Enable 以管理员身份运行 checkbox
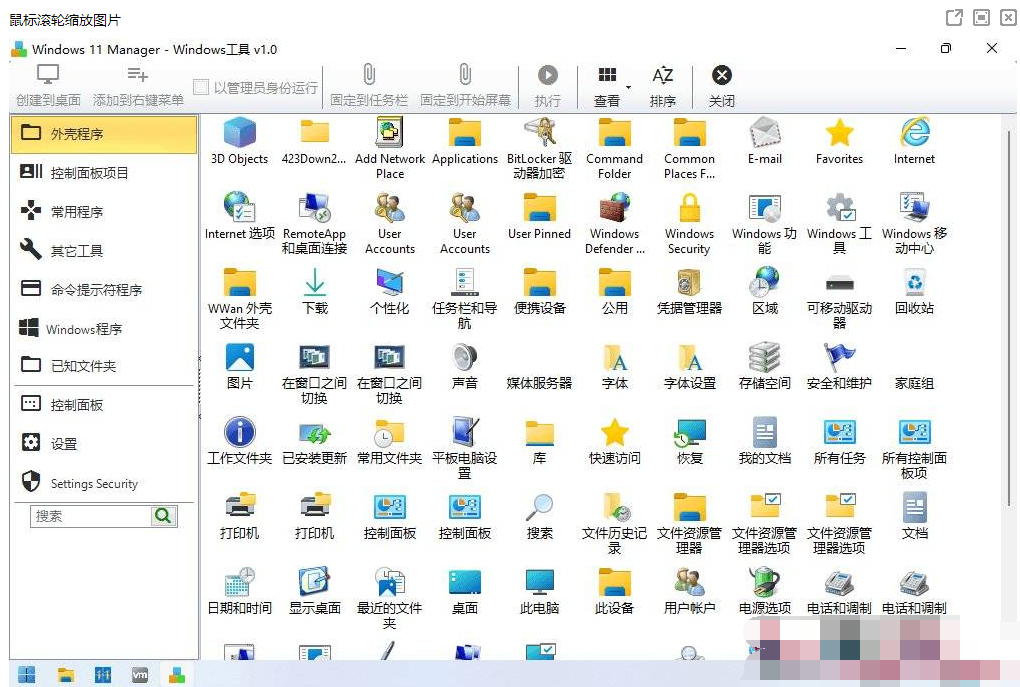1020x687 pixels. click(x=202, y=87)
